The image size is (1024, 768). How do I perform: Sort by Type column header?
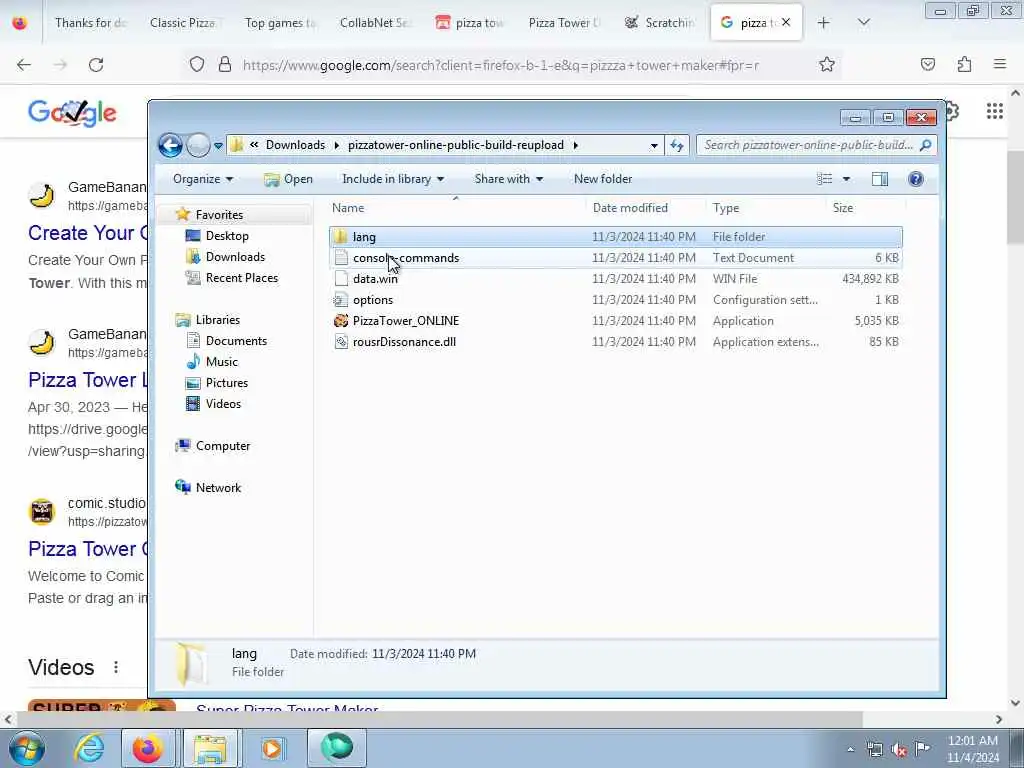(726, 208)
